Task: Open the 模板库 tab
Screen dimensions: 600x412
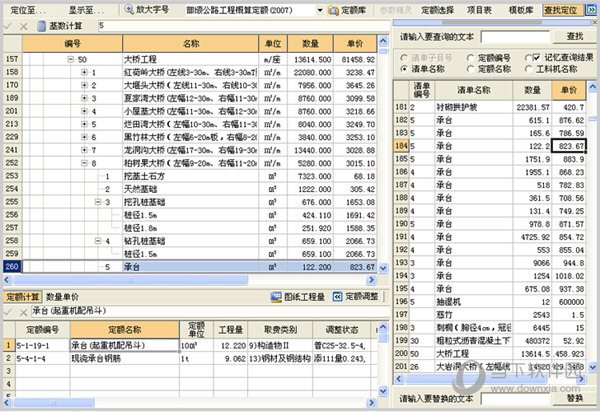Action: (521, 10)
